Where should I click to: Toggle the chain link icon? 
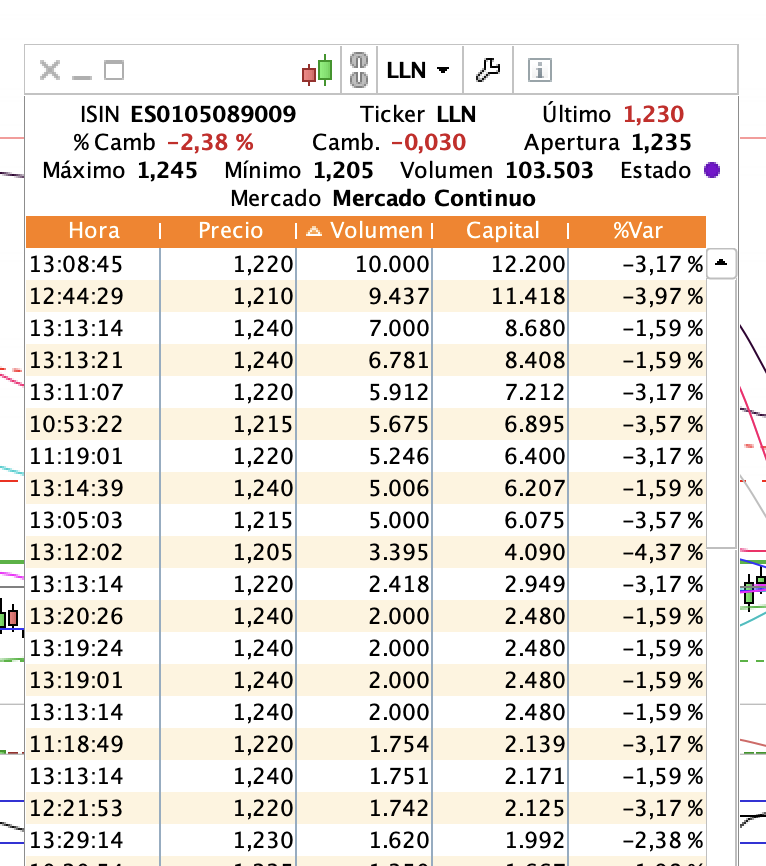coord(359,70)
